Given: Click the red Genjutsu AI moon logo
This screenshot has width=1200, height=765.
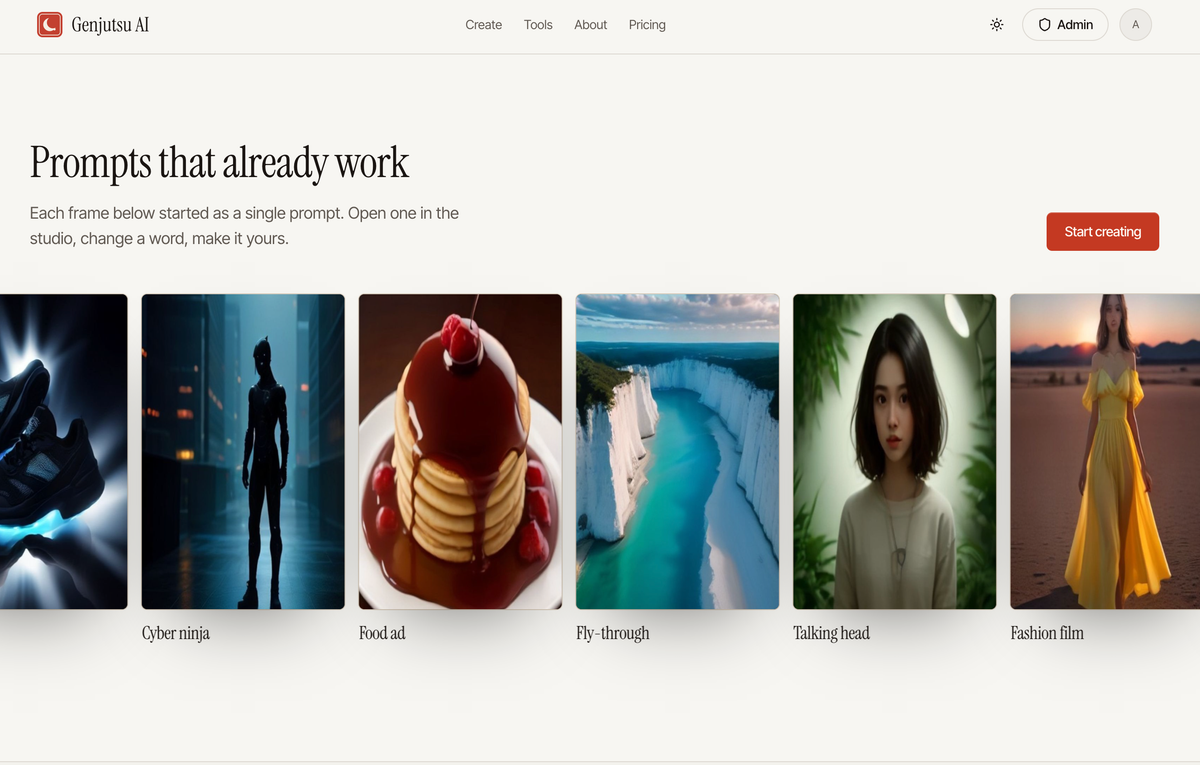Looking at the screenshot, I should [50, 25].
